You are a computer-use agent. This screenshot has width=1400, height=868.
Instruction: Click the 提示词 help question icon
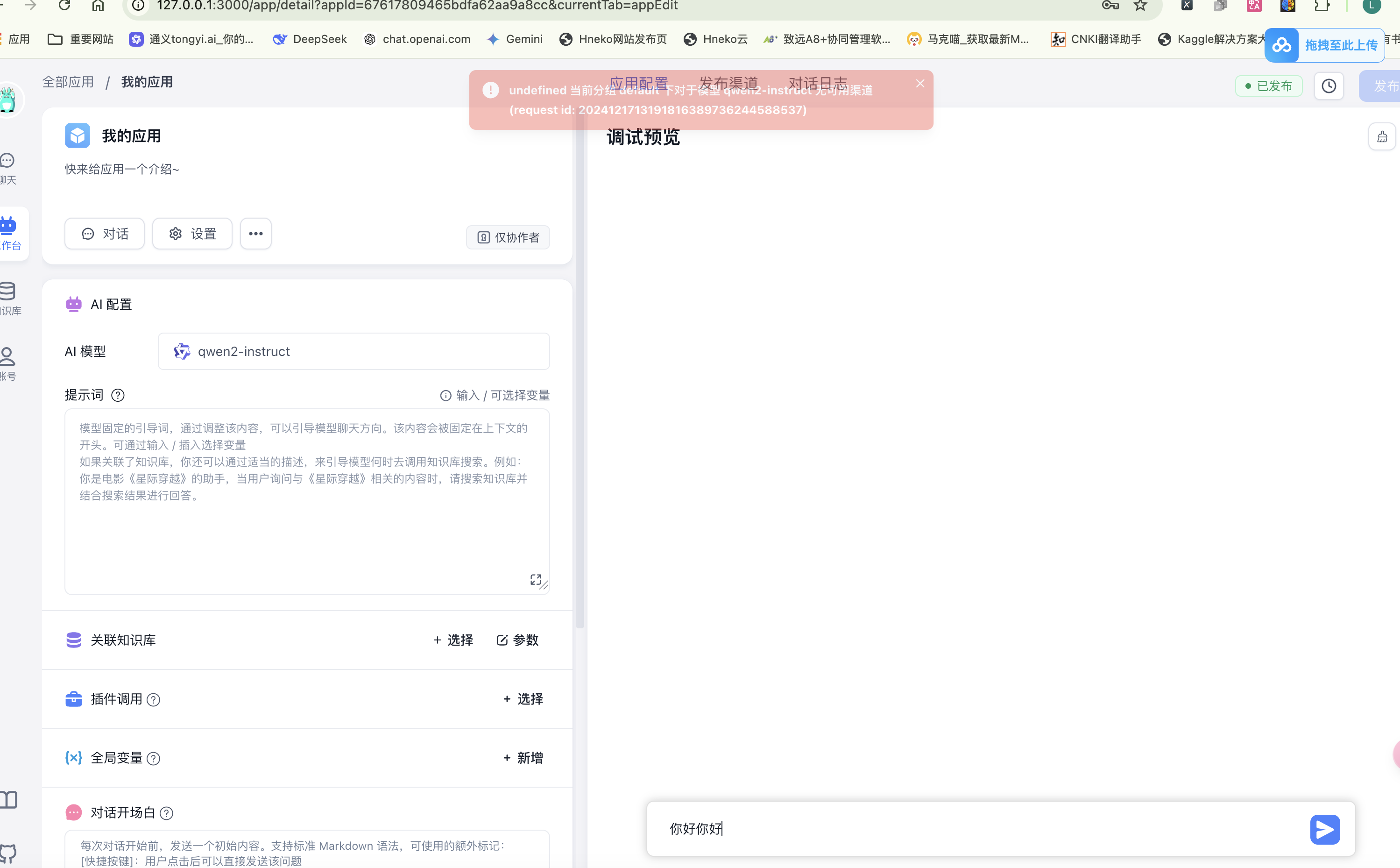click(118, 396)
